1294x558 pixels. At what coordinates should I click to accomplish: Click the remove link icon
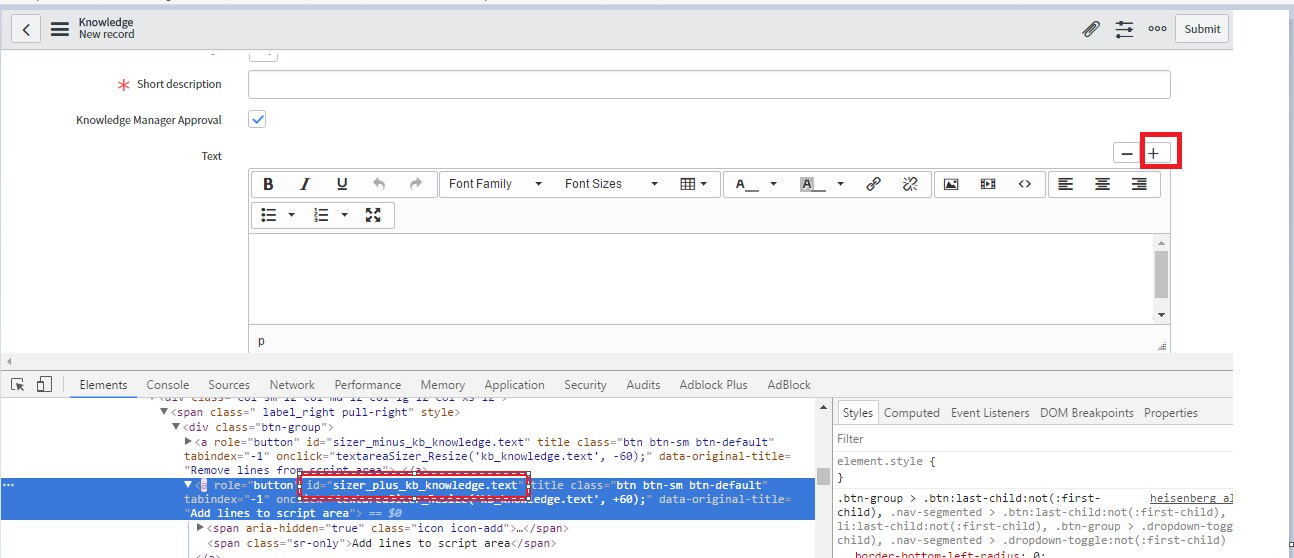point(910,184)
